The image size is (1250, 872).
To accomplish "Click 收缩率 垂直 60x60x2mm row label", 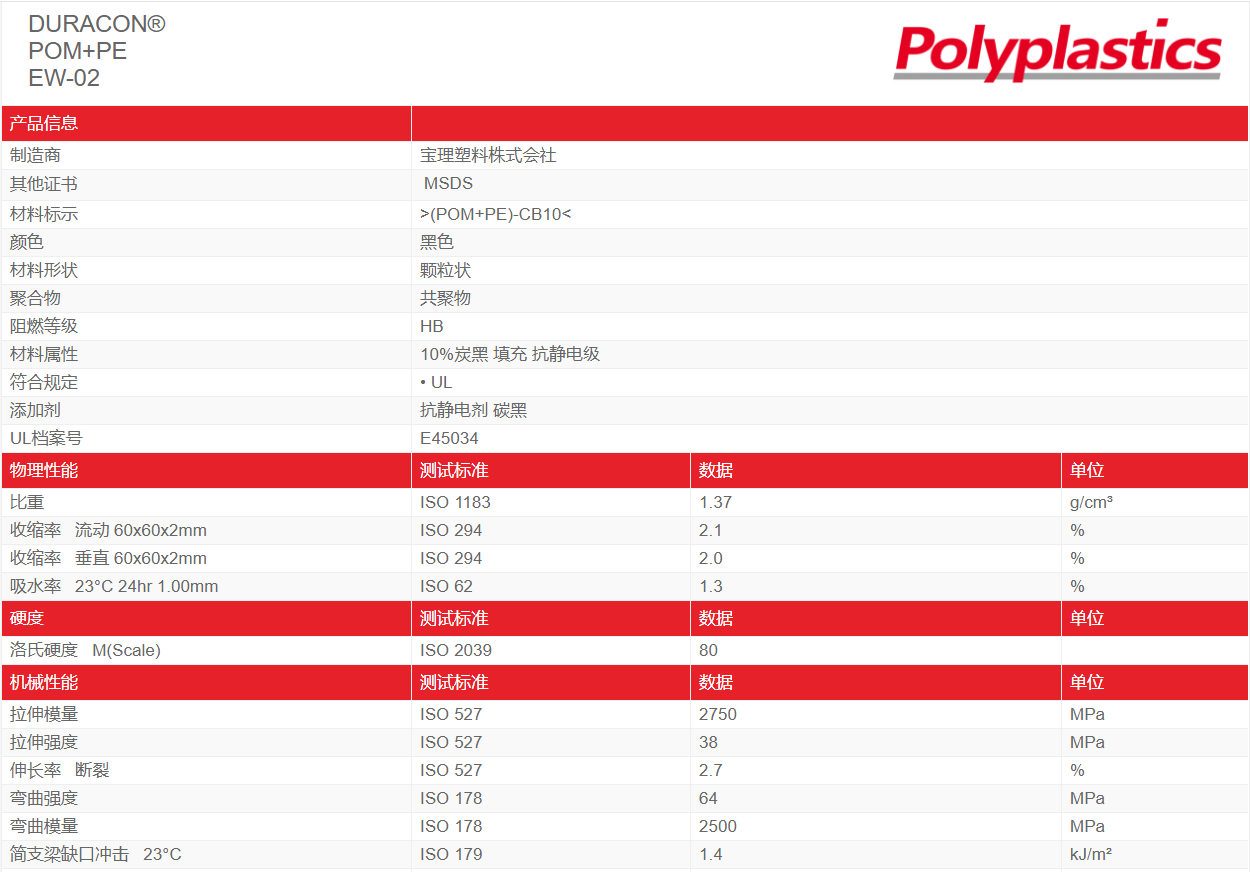I will [109, 558].
